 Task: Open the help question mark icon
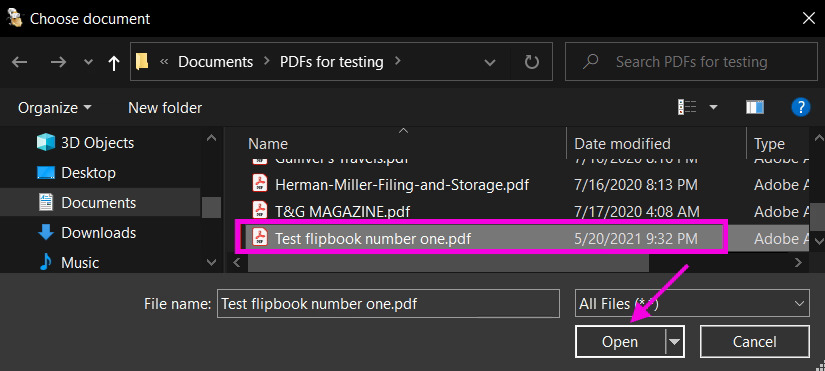click(800, 107)
